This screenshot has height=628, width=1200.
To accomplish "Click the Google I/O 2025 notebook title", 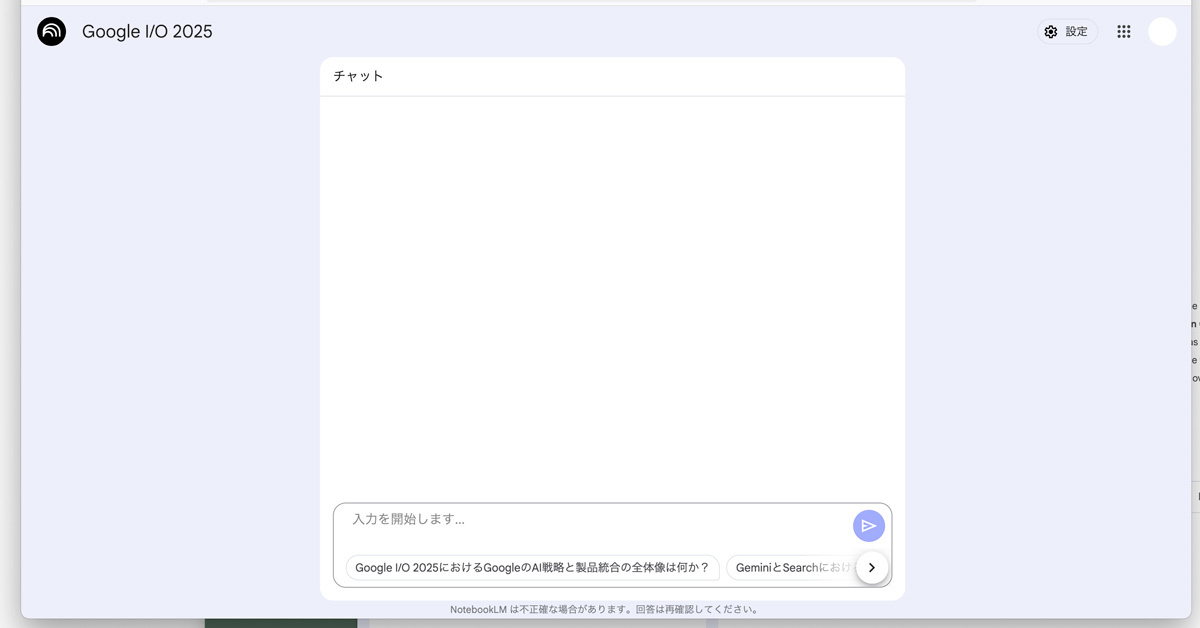I will point(147,32).
